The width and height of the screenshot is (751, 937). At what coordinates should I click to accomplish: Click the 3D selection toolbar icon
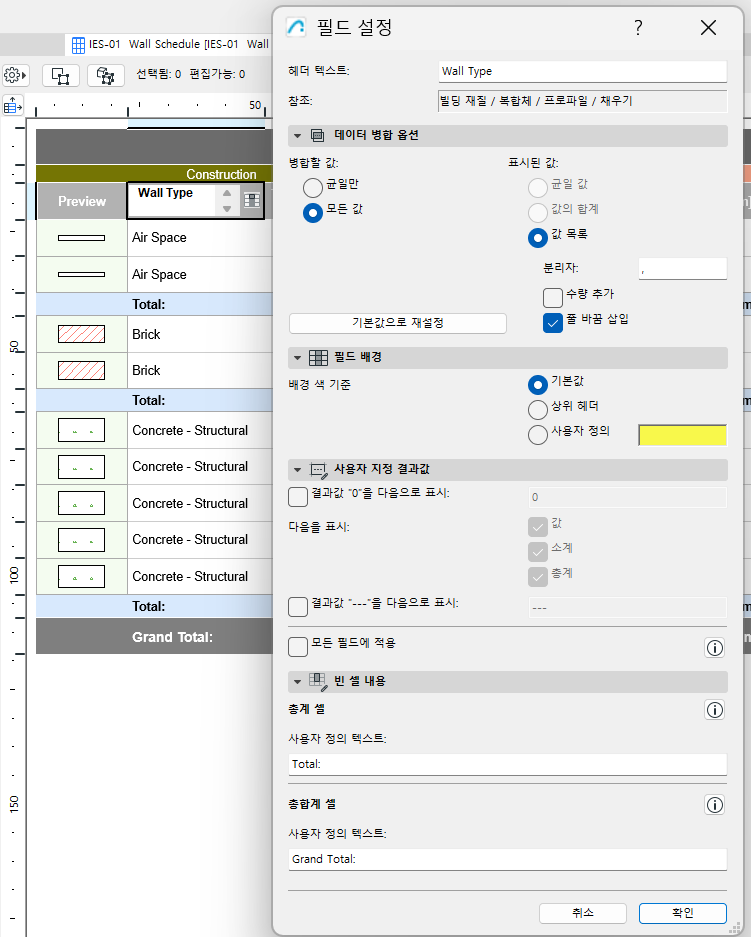[x=106, y=75]
